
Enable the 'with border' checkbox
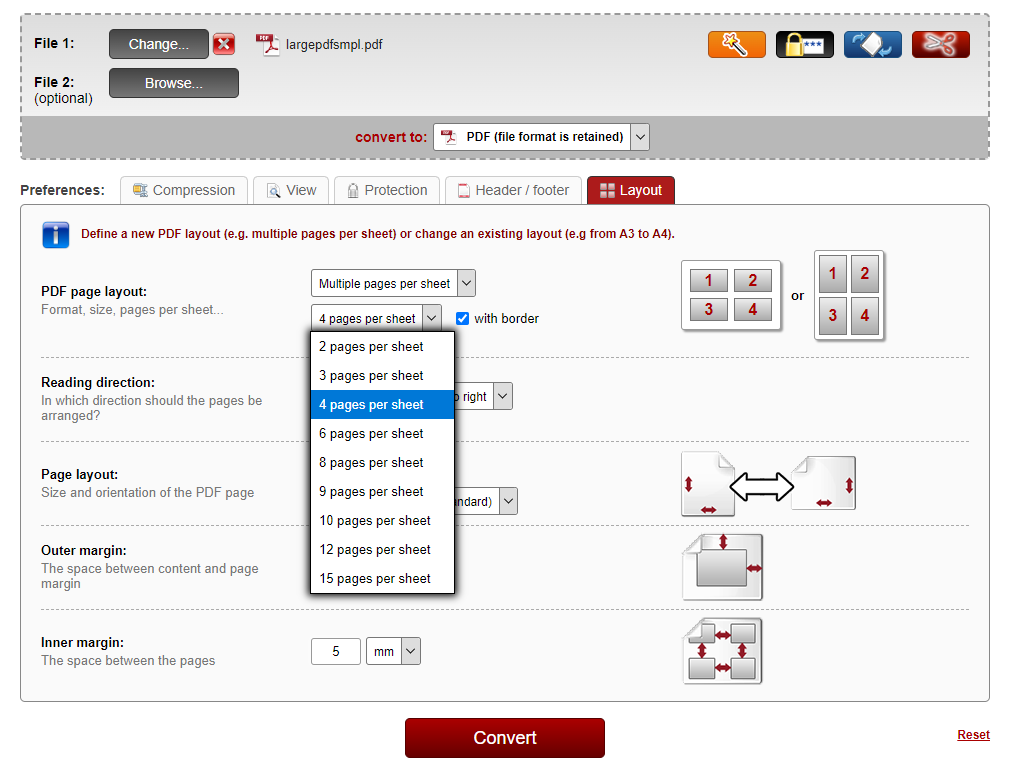pyautogui.click(x=462, y=318)
